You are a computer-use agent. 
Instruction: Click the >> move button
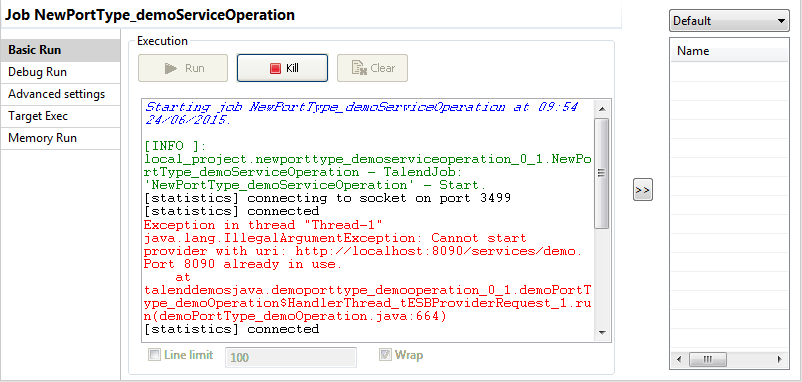[642, 190]
